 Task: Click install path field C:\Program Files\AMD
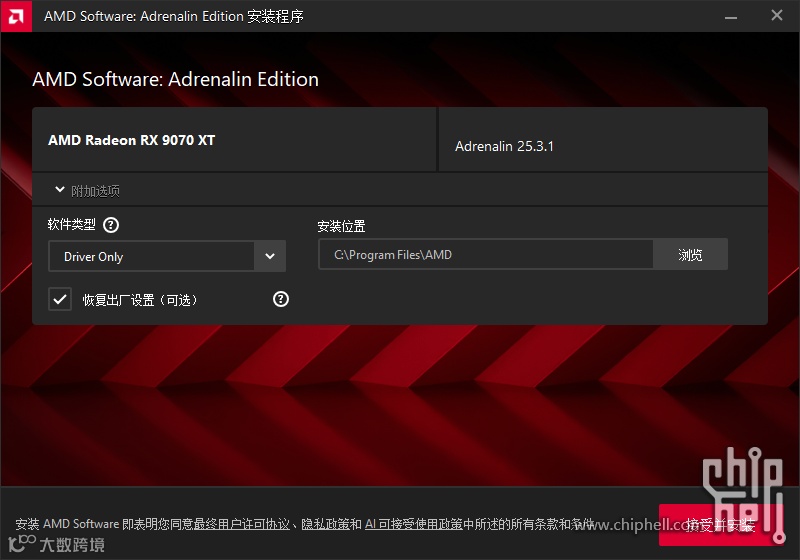click(486, 254)
